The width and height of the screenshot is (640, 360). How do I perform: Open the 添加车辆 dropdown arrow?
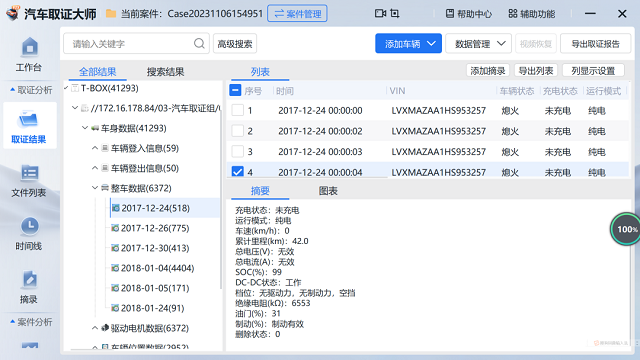(x=431, y=43)
